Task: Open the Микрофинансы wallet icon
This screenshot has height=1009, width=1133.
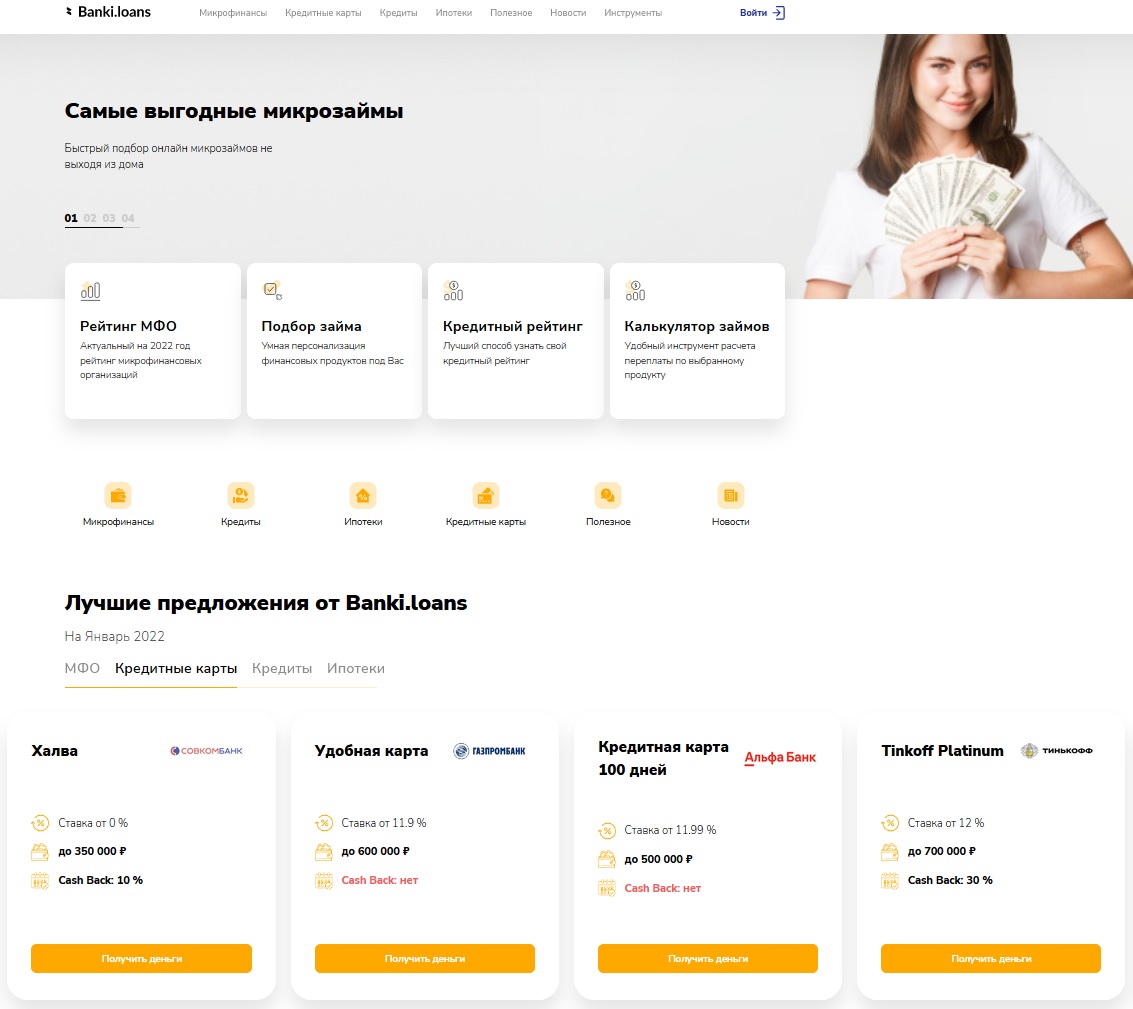Action: (118, 496)
